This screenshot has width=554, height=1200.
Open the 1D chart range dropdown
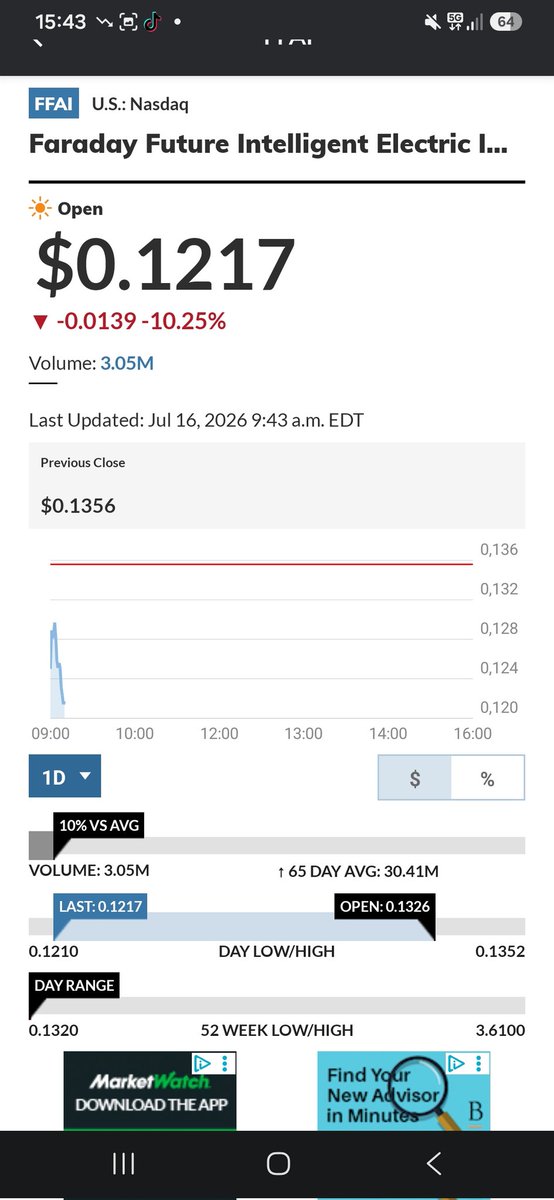point(65,776)
